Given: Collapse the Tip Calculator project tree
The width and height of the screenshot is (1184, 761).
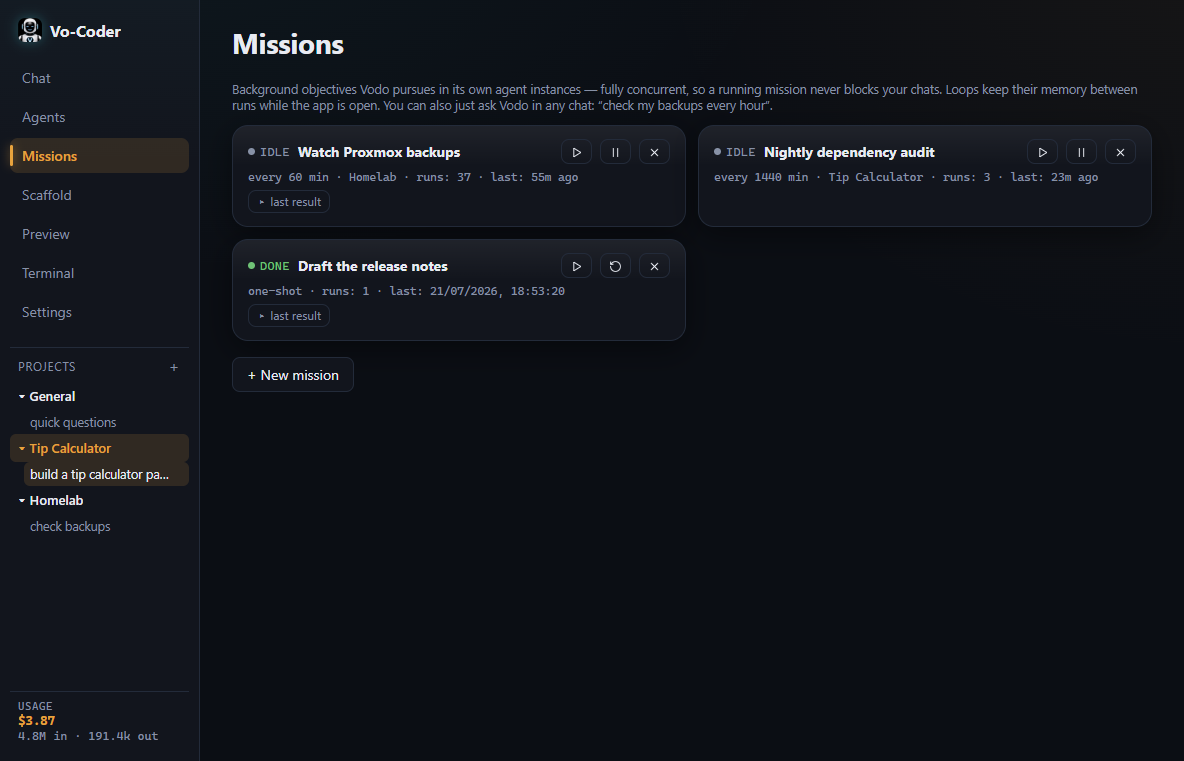Looking at the screenshot, I should (x=22, y=449).
